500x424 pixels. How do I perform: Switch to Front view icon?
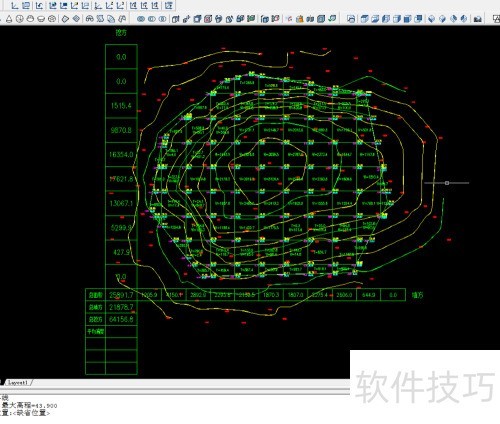407,19
